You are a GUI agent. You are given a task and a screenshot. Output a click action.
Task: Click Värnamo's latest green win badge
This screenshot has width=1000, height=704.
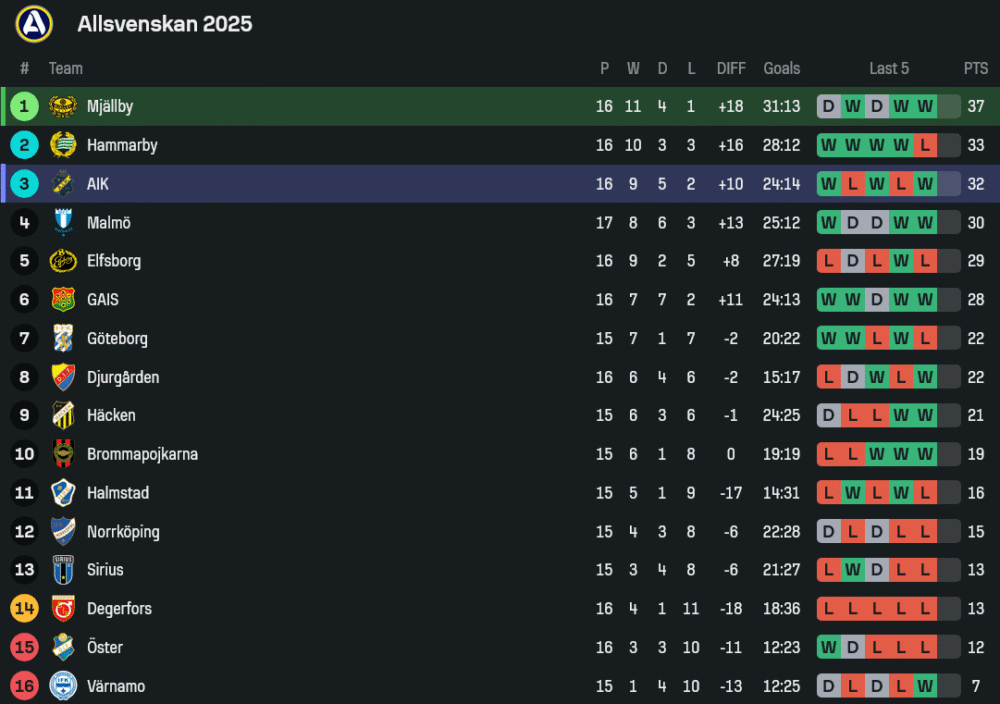point(925,686)
